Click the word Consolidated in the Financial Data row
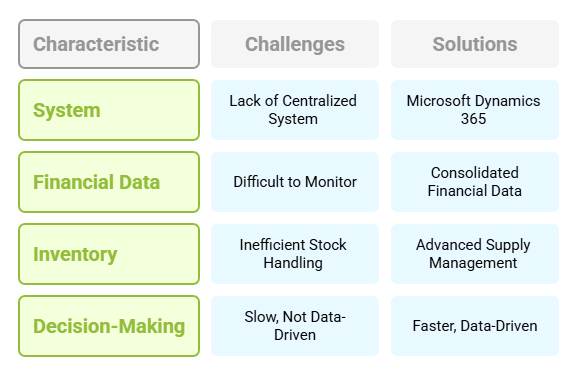The width and height of the screenshot is (575, 372). click(475, 173)
